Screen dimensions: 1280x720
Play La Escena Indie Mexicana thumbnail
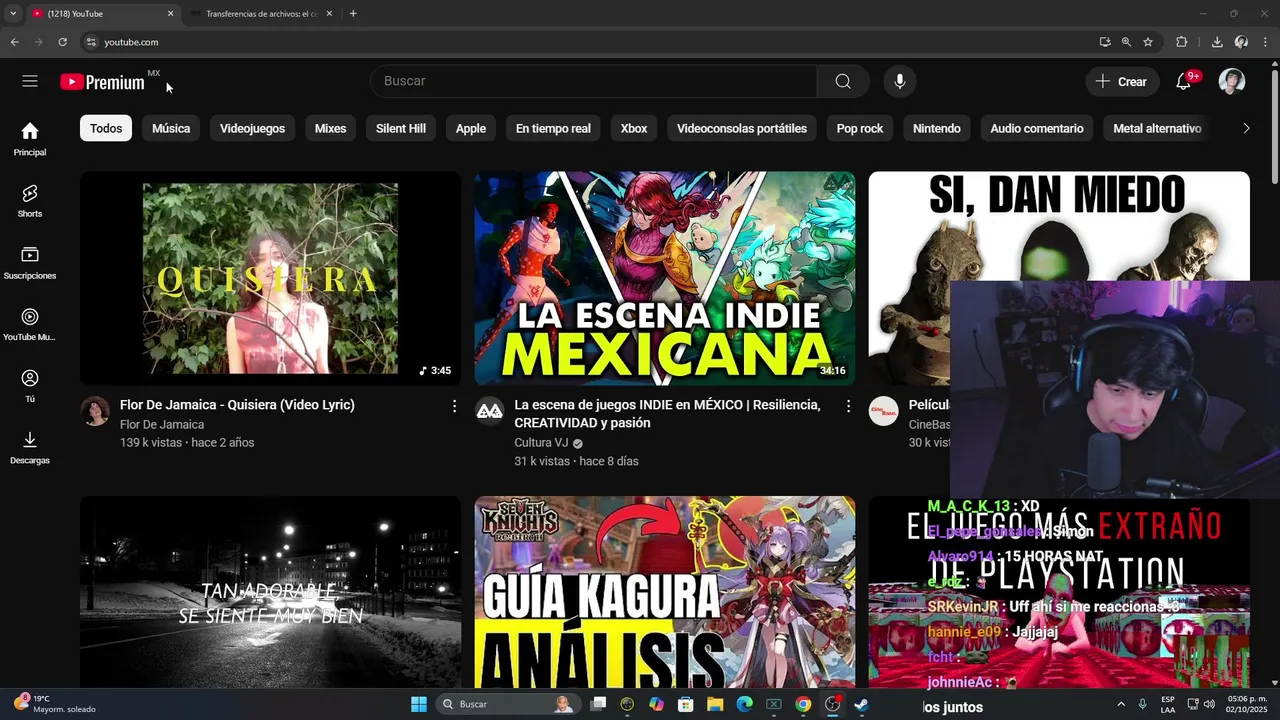[x=665, y=278]
